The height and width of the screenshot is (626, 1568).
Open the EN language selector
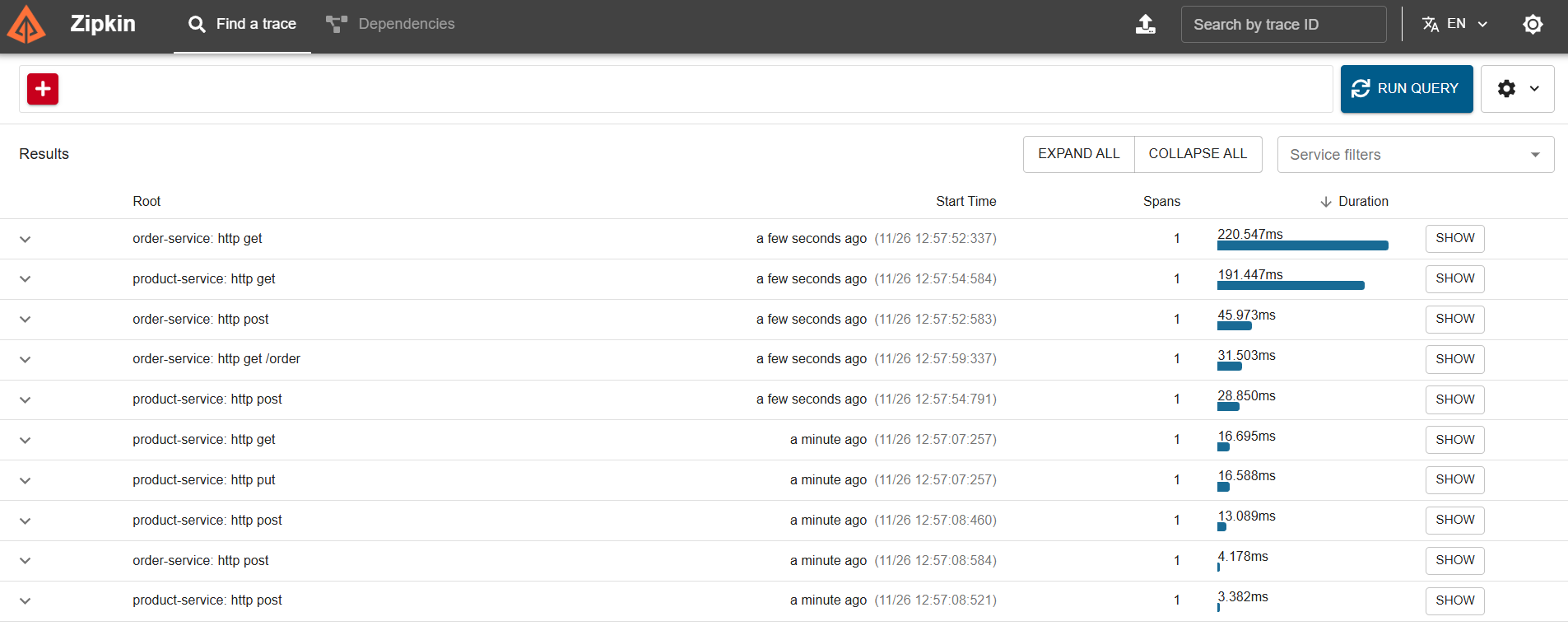(1455, 24)
